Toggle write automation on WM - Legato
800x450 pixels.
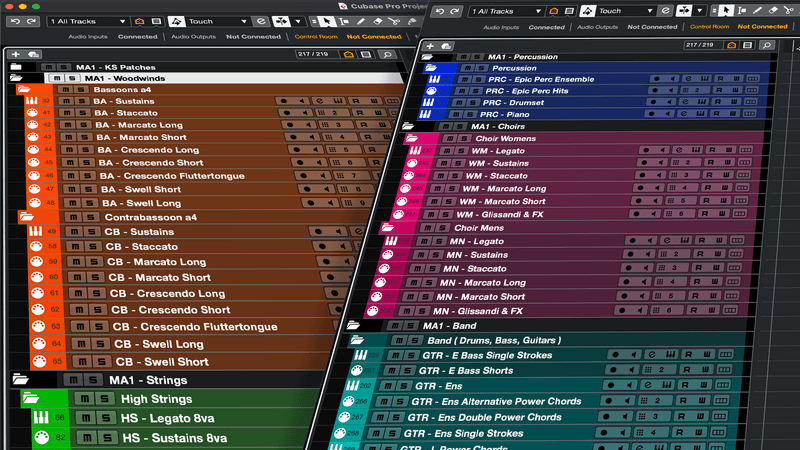click(x=729, y=151)
